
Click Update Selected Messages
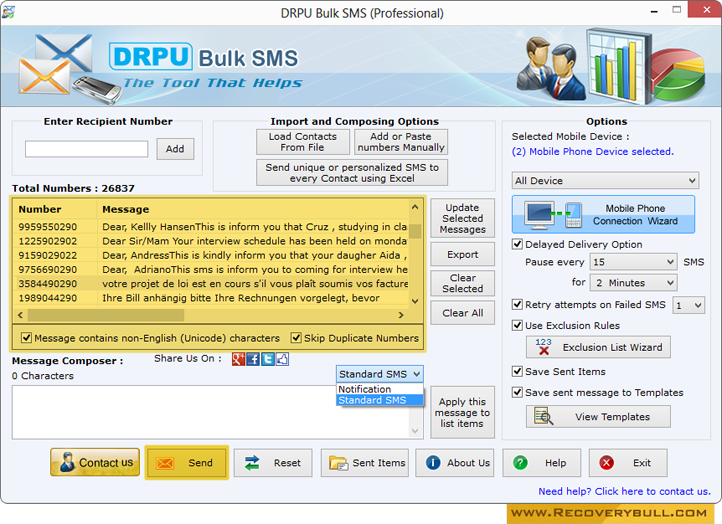pos(462,218)
